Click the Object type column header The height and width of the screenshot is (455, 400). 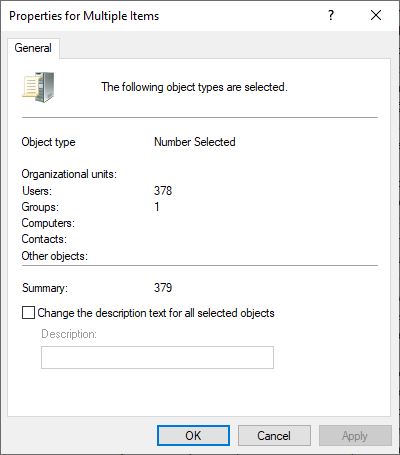(48, 142)
